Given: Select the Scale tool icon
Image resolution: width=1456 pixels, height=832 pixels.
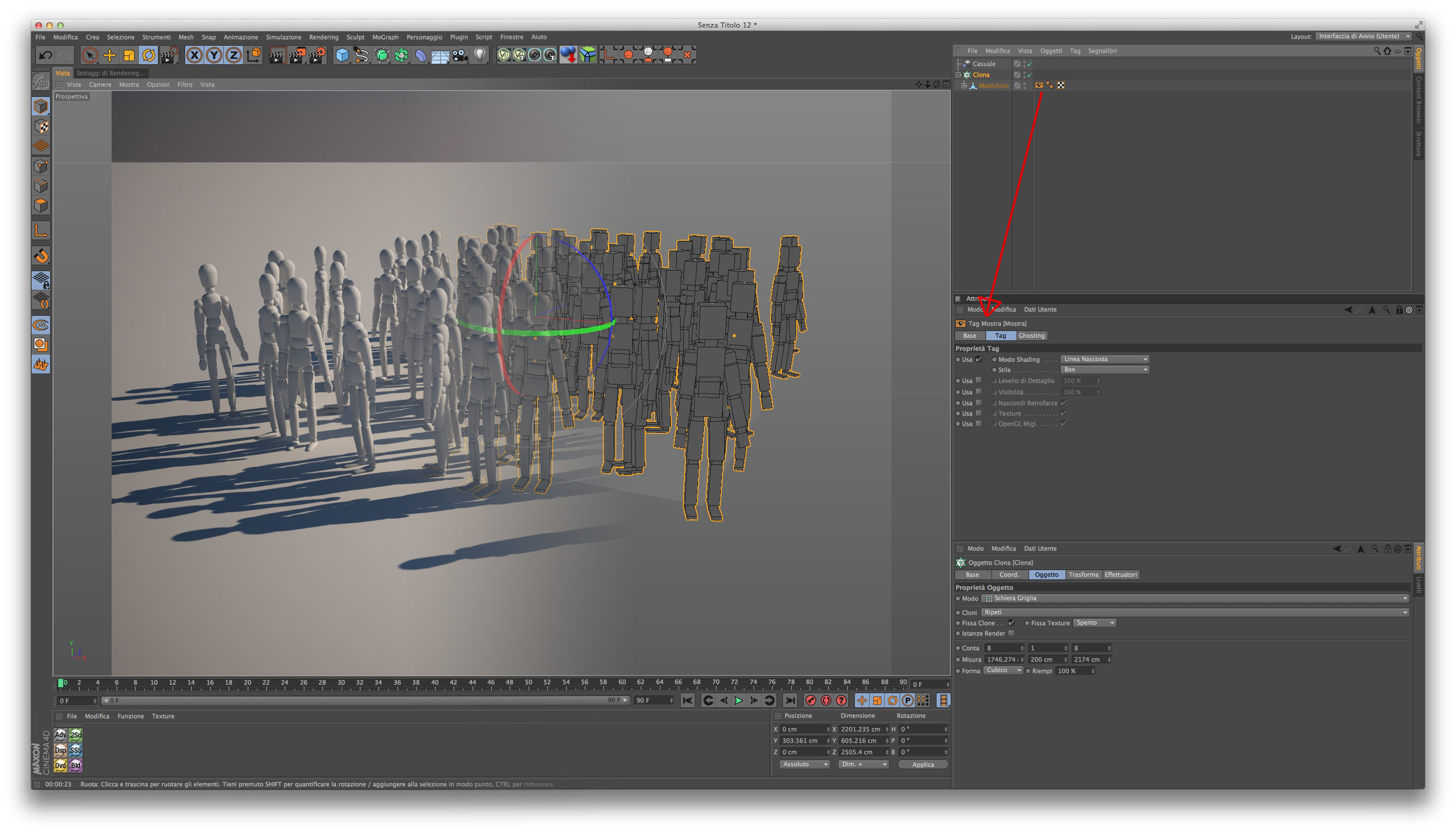Looking at the screenshot, I should (x=129, y=56).
